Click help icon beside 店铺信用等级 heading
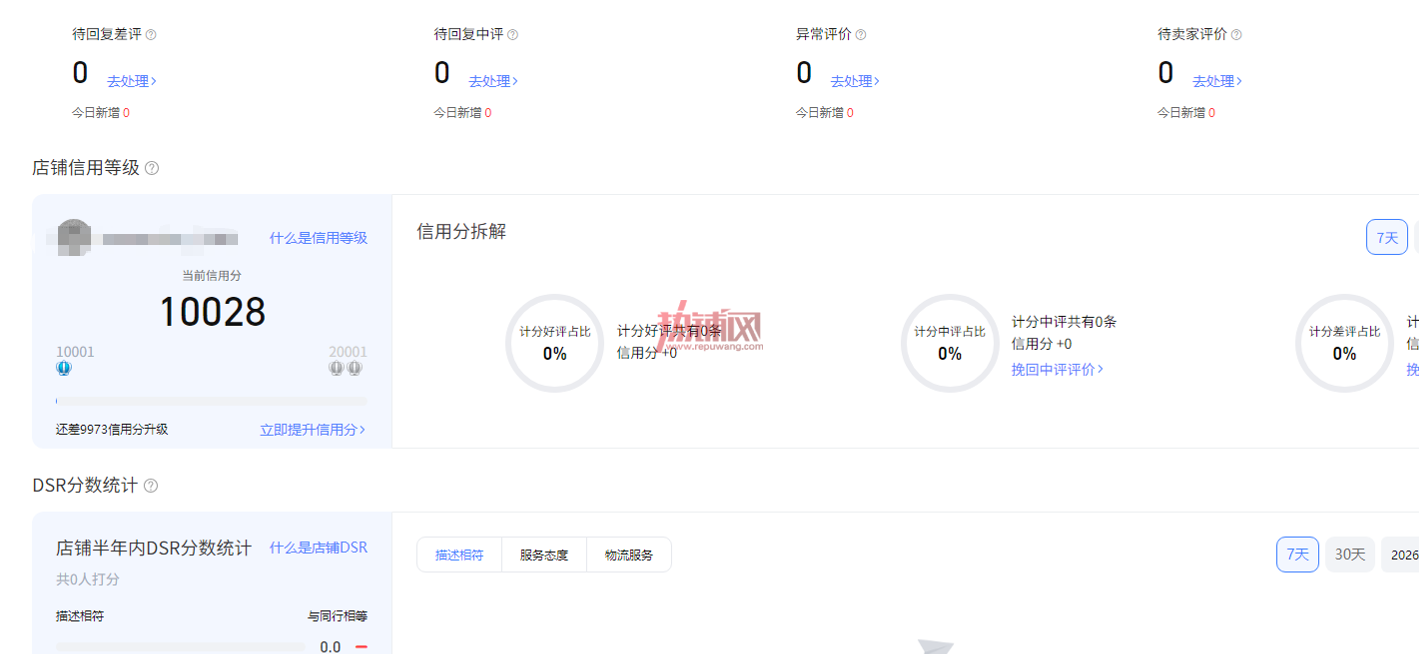Viewport: 1419px width, 654px height. pos(152,168)
